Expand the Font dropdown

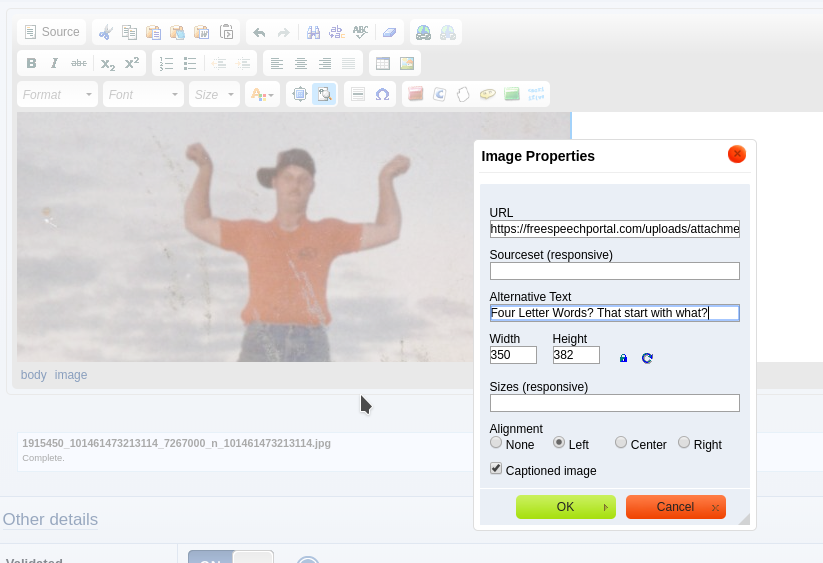click(143, 95)
